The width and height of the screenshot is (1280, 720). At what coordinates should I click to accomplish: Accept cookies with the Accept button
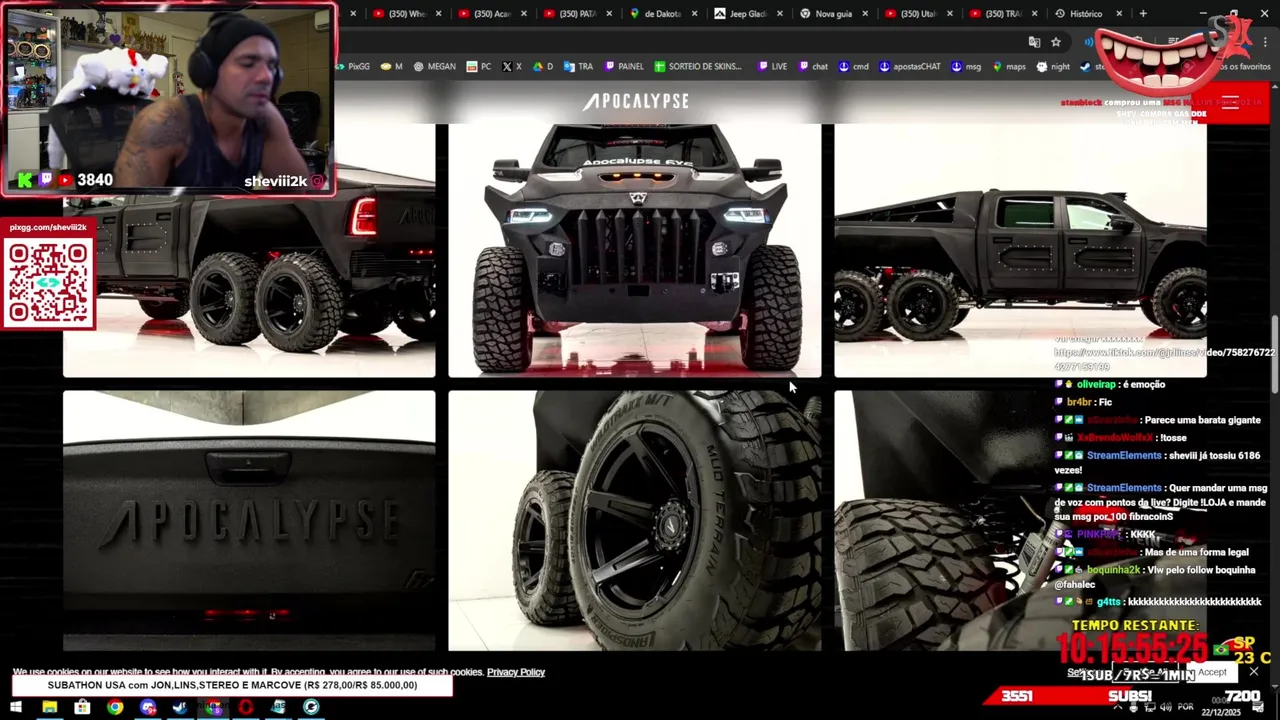point(1212,672)
